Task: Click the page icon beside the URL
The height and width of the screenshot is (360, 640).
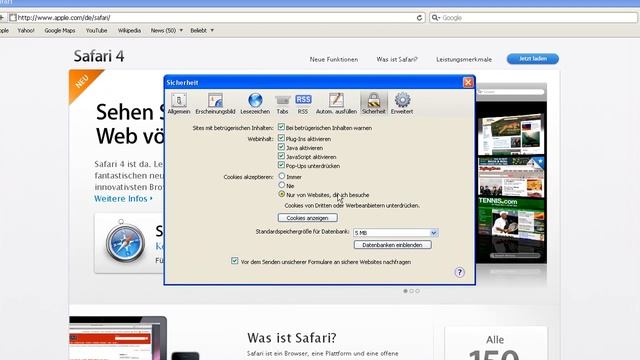Action: pyautogui.click(x=13, y=18)
